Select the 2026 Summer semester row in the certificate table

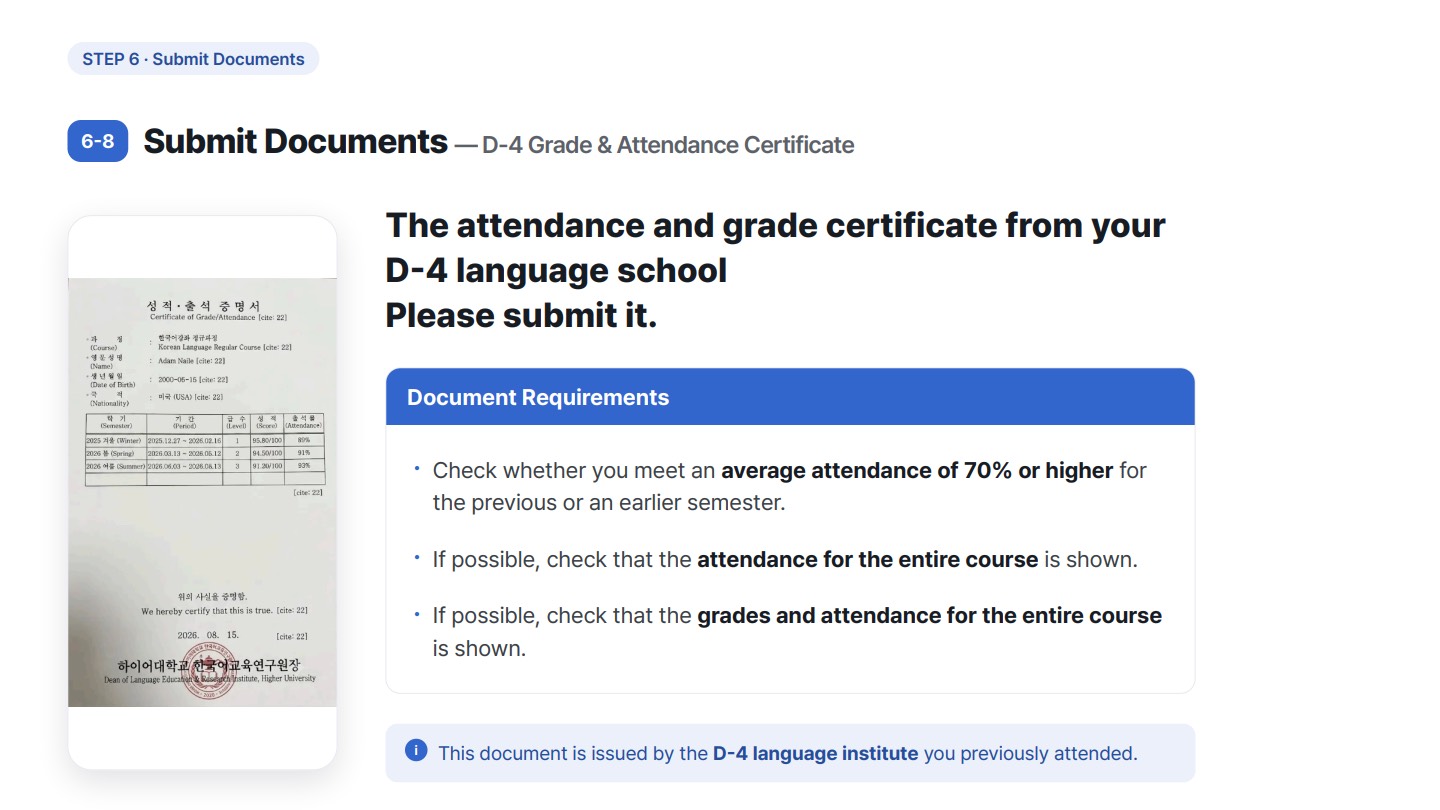point(204,466)
